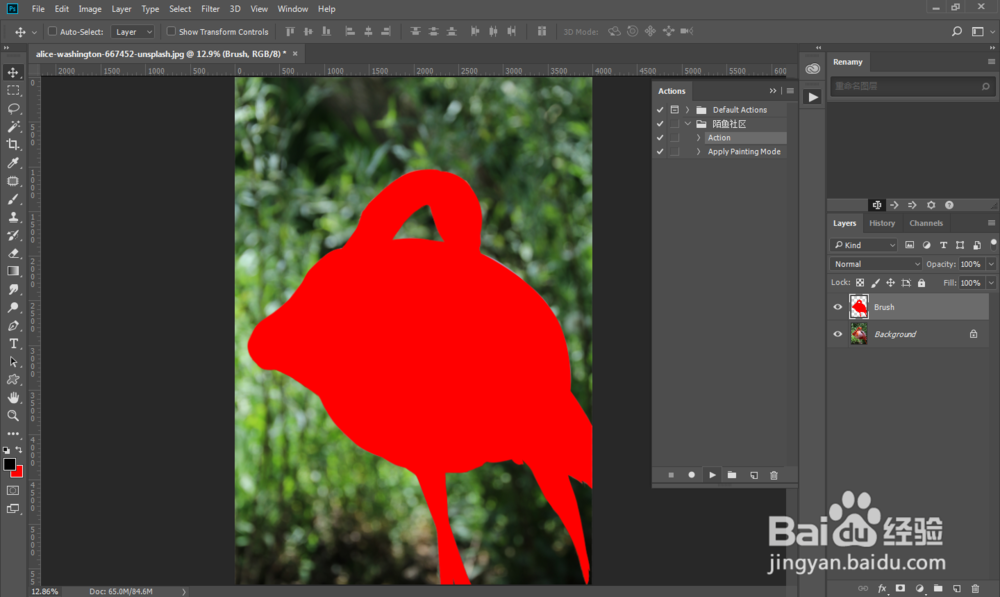Open layer style fx menu
The width and height of the screenshot is (1000, 597).
[882, 588]
